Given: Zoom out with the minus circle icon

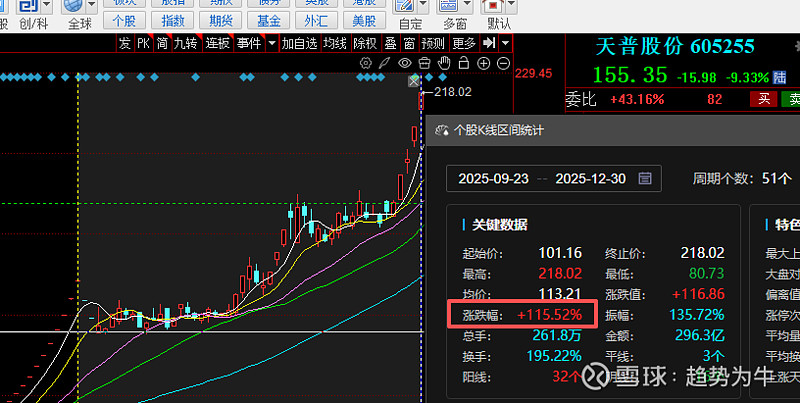Looking at the screenshot, I should click(504, 63).
